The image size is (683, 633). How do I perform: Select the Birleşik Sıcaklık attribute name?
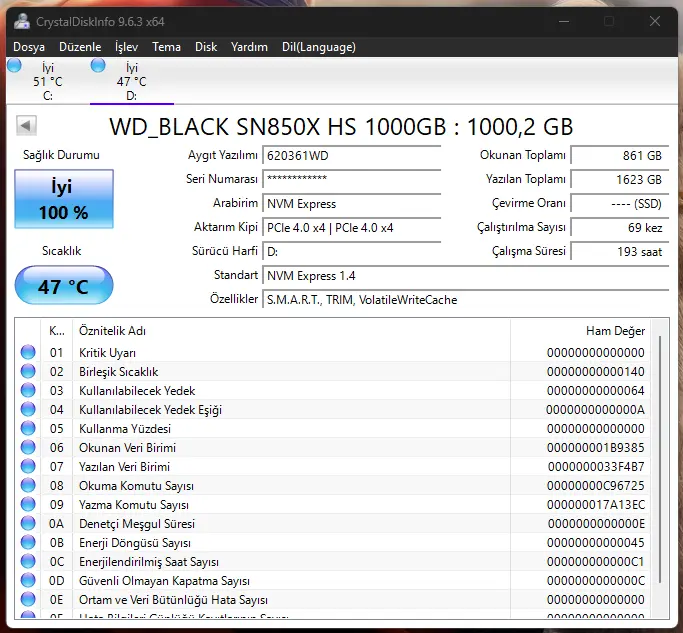pos(118,372)
